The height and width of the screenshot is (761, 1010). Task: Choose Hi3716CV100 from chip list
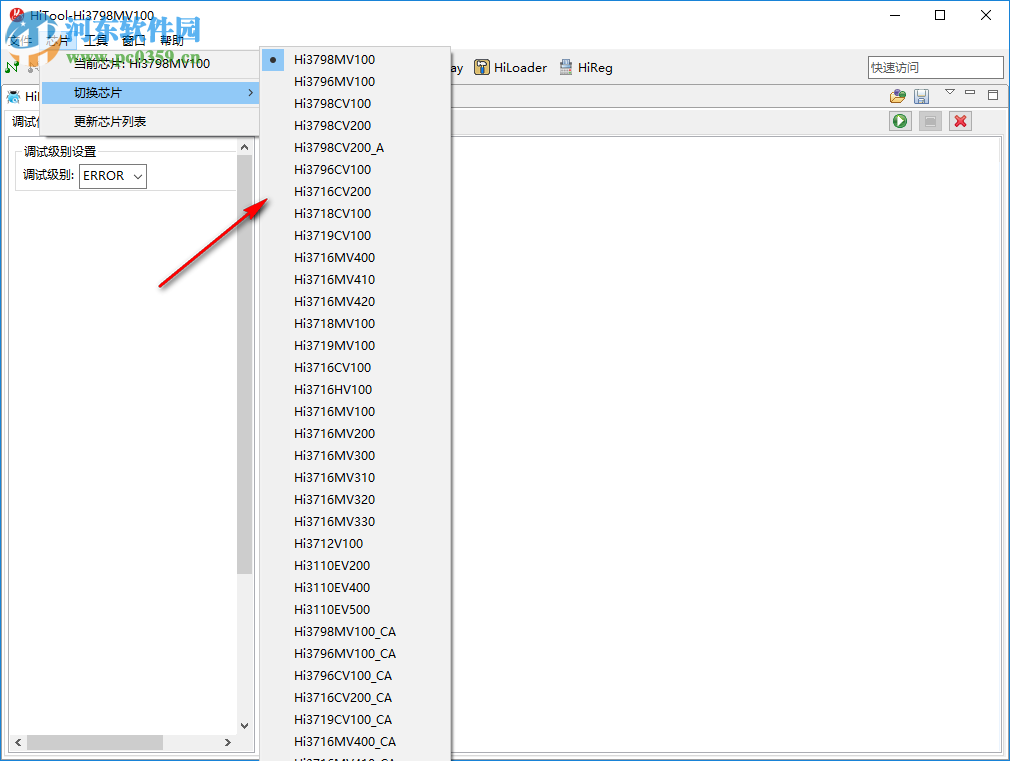coord(355,367)
